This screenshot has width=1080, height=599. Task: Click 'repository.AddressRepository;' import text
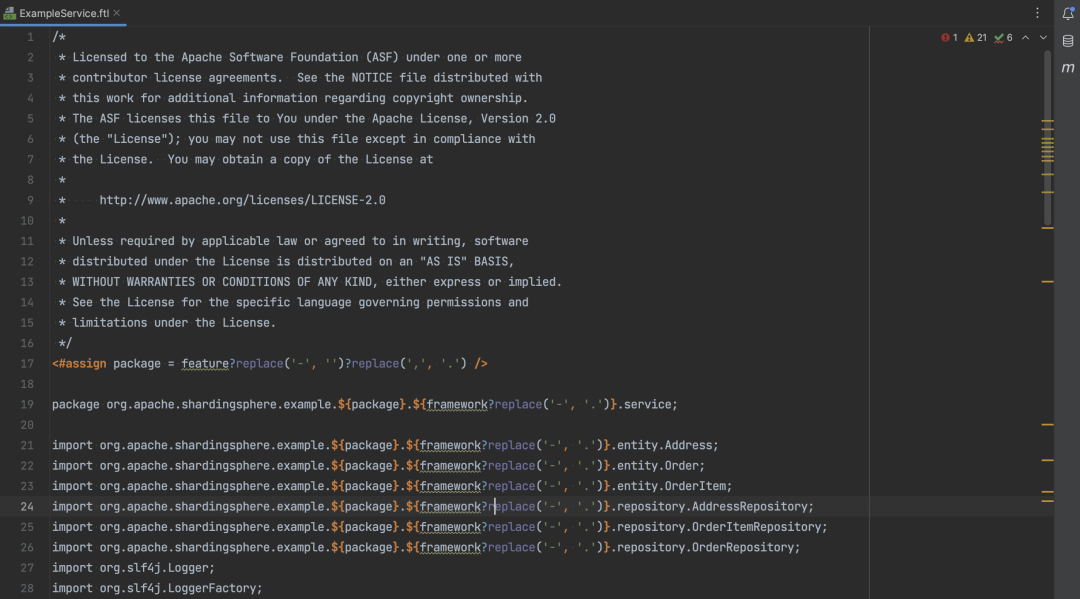coord(715,507)
